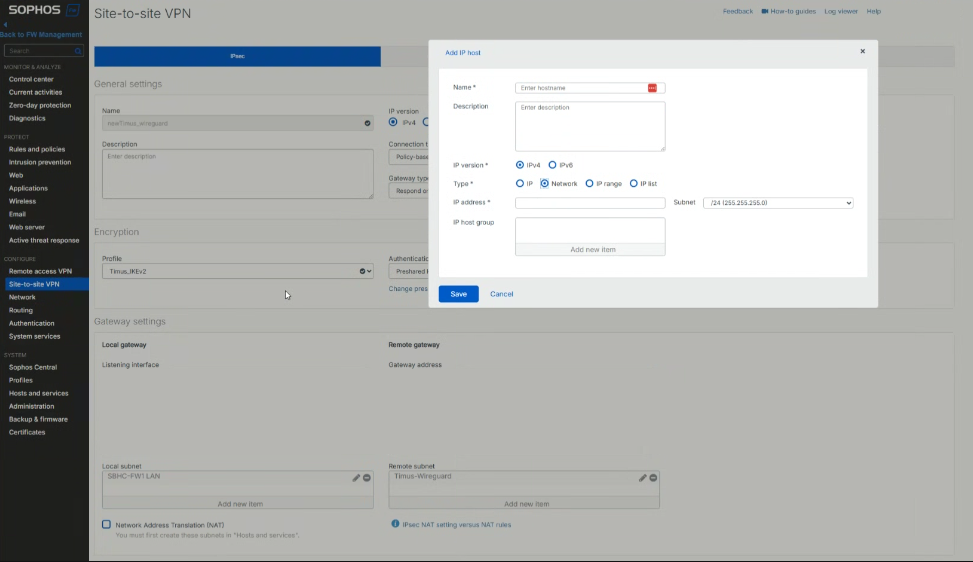The width and height of the screenshot is (973, 562).
Task: Click Save in Add IP host dialog
Action: point(459,294)
